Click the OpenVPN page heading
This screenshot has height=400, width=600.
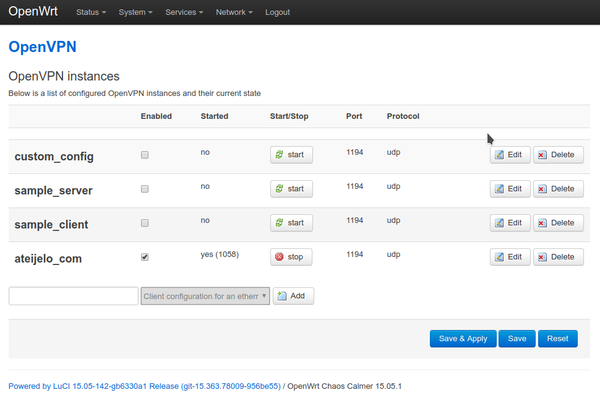[42, 47]
